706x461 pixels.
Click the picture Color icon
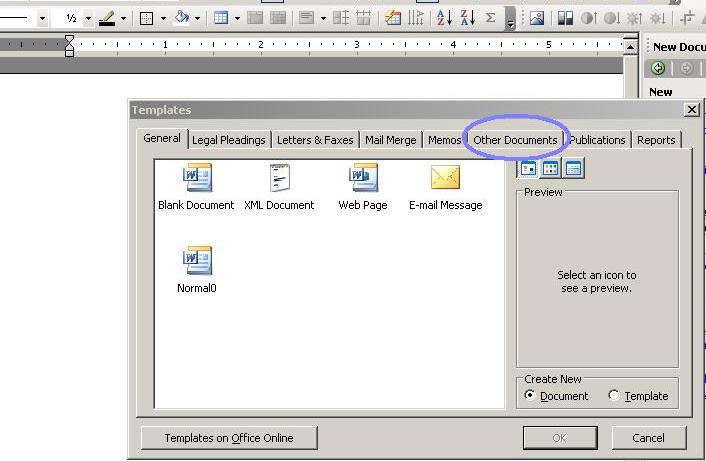click(565, 18)
